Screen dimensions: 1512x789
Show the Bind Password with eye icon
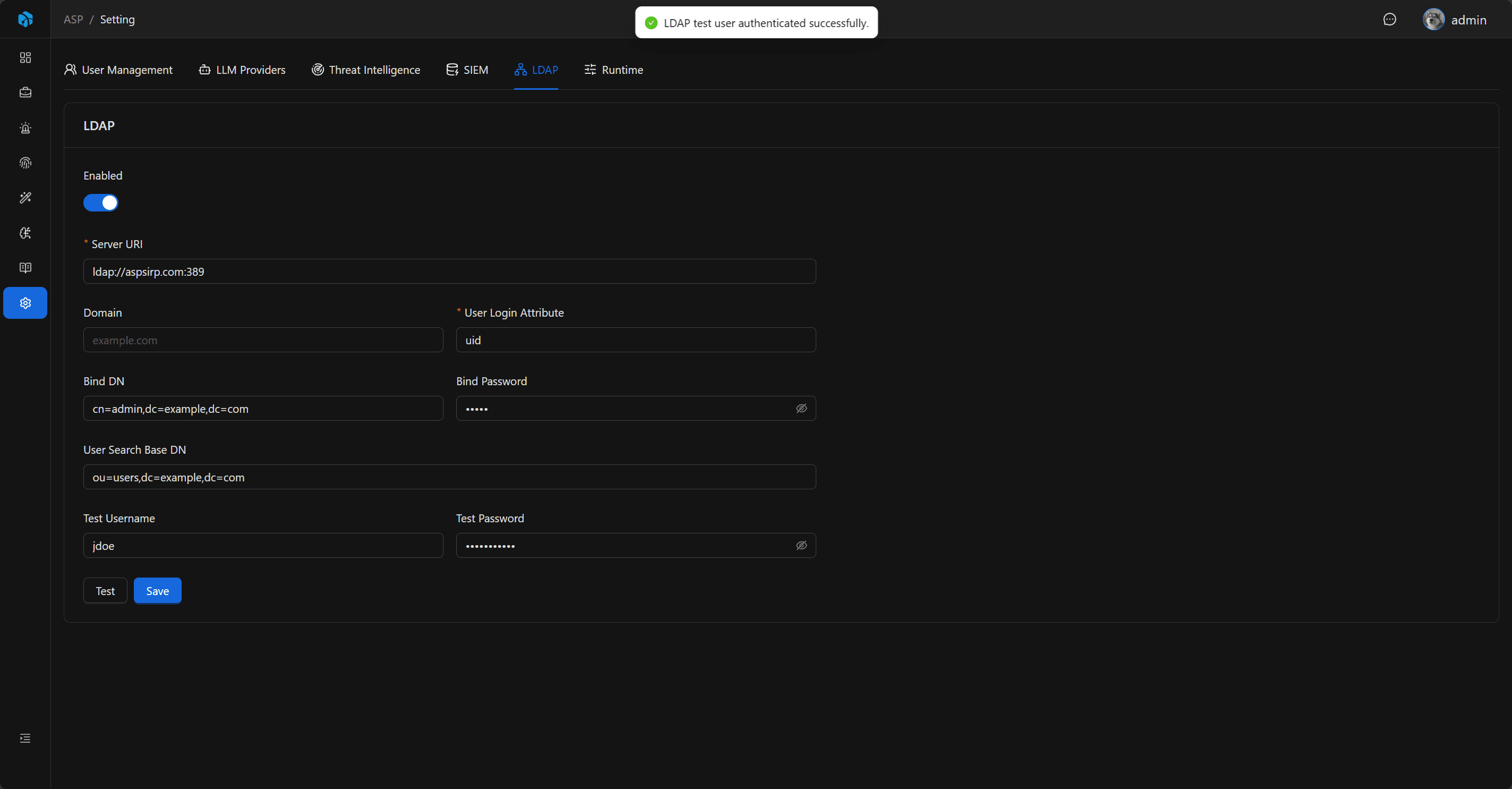[x=801, y=408]
